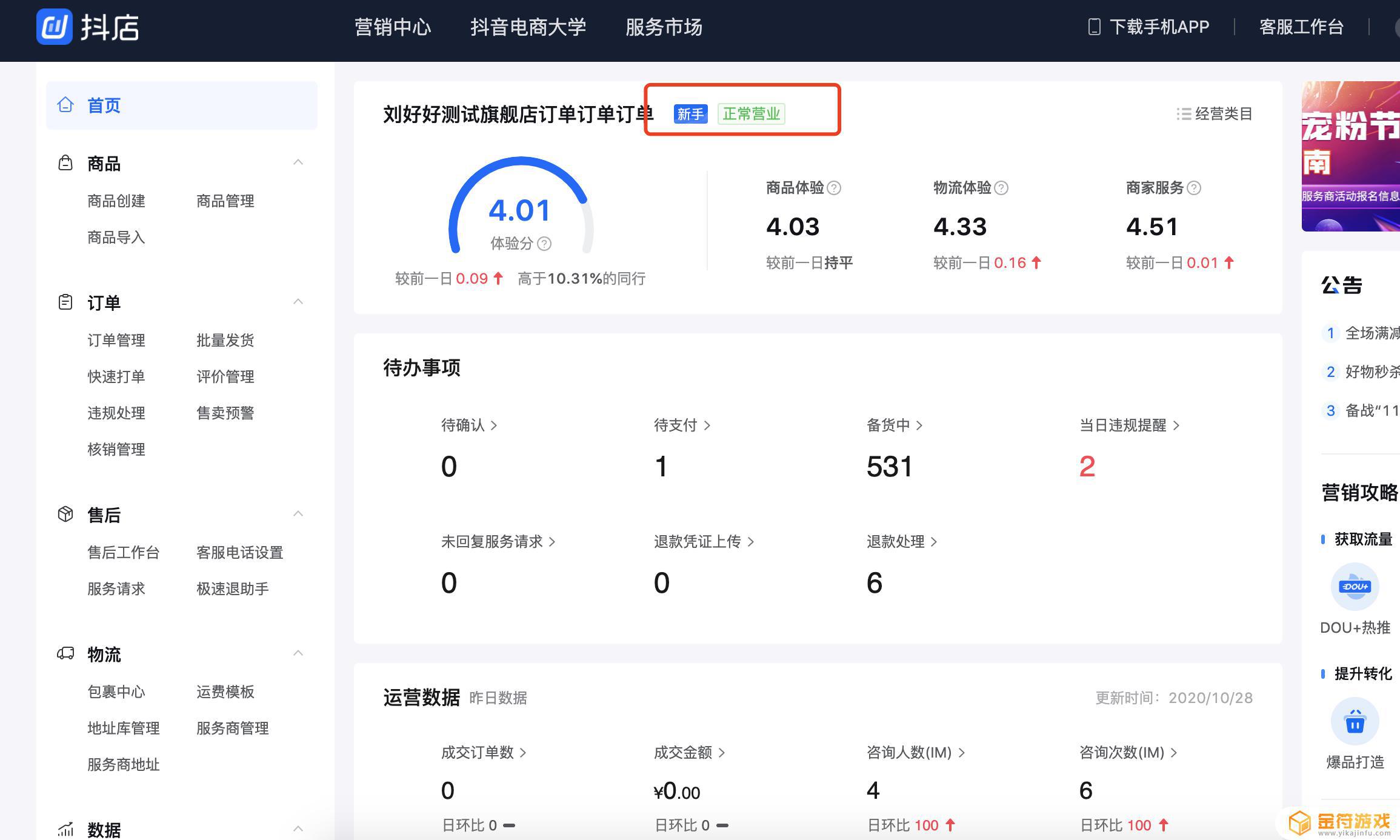Click the shopping bag icon beside 商品
1400x840 pixels.
[65, 163]
